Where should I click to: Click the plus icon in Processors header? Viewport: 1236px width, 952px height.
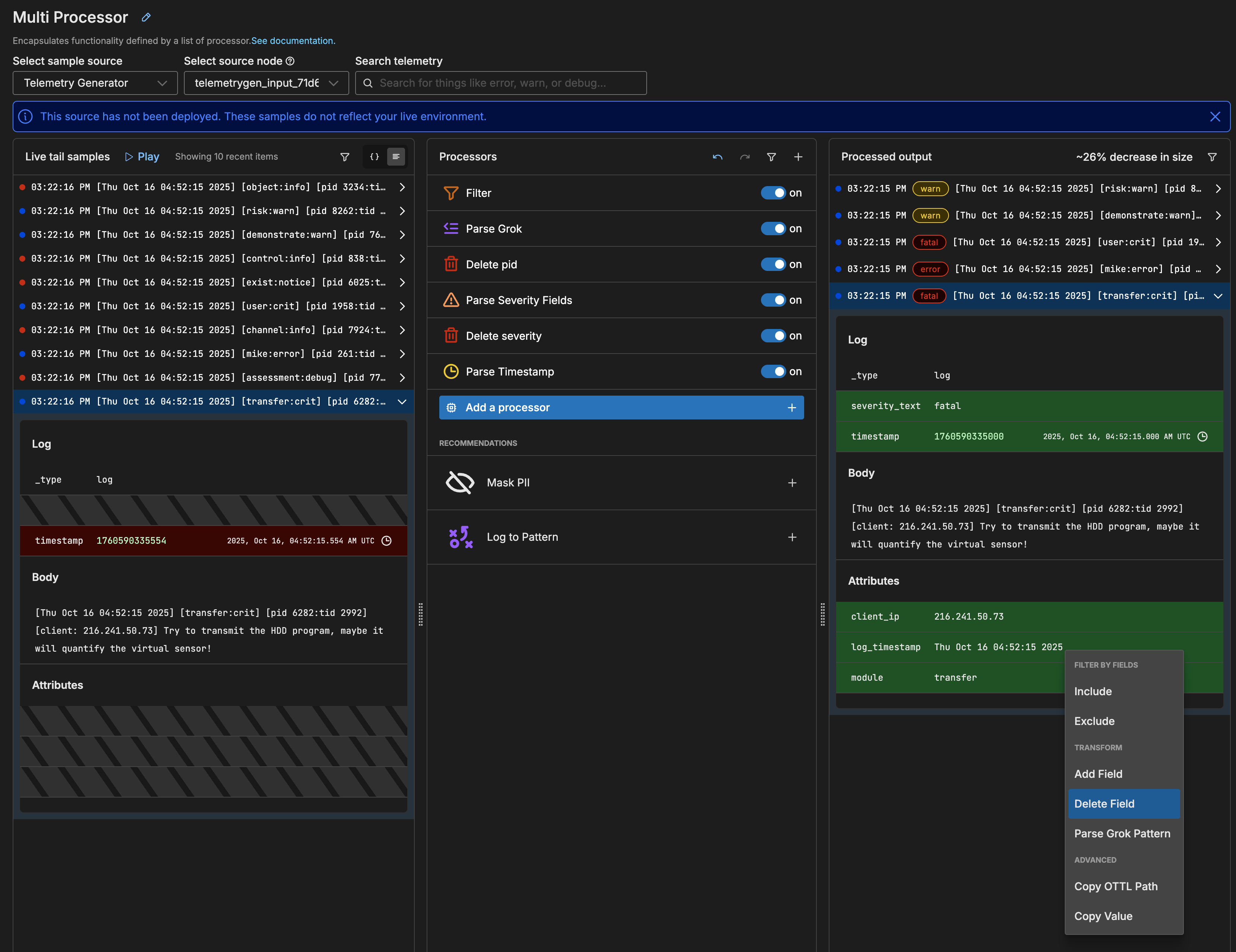pos(798,157)
